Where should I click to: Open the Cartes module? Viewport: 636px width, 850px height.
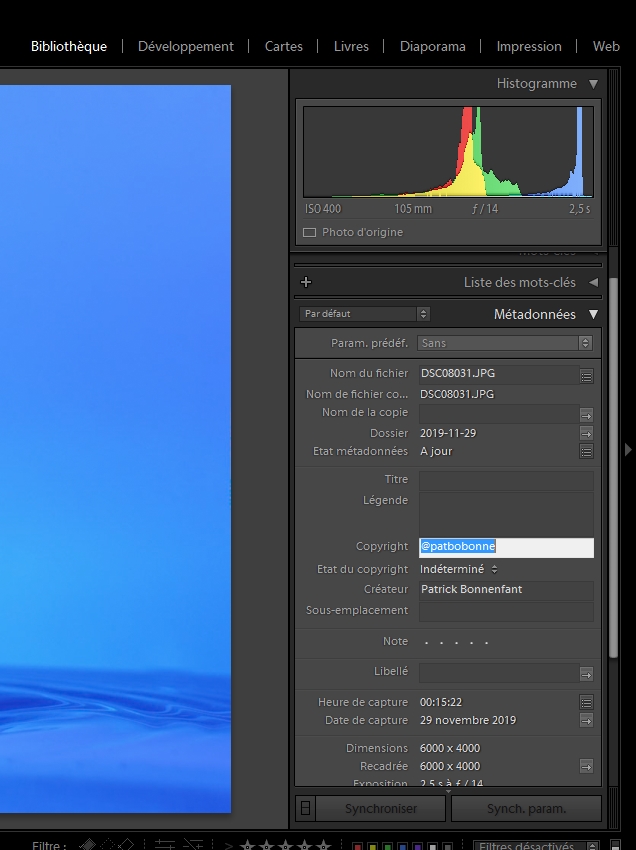284,46
